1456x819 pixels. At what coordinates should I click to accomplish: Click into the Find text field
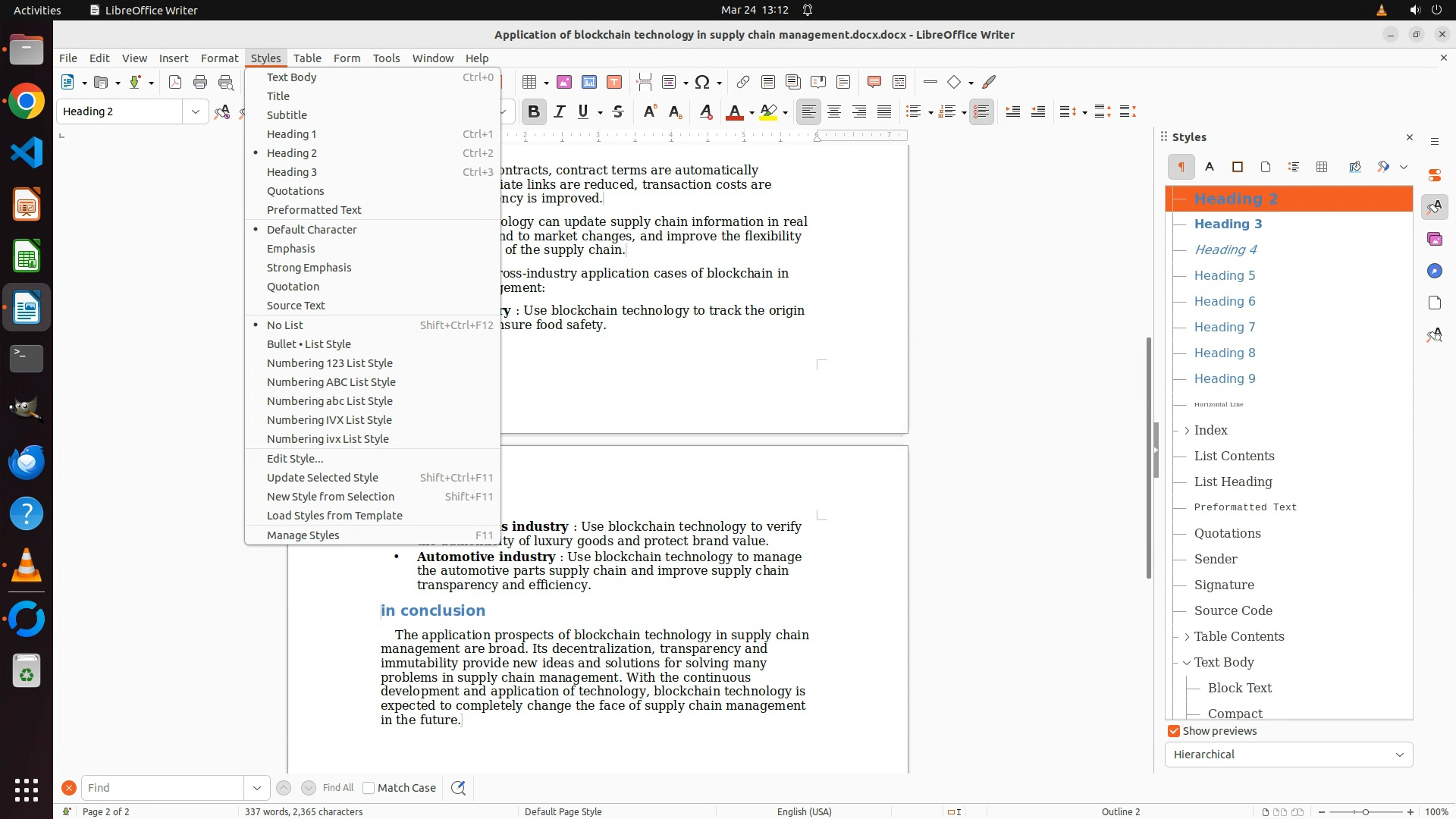tap(162, 788)
